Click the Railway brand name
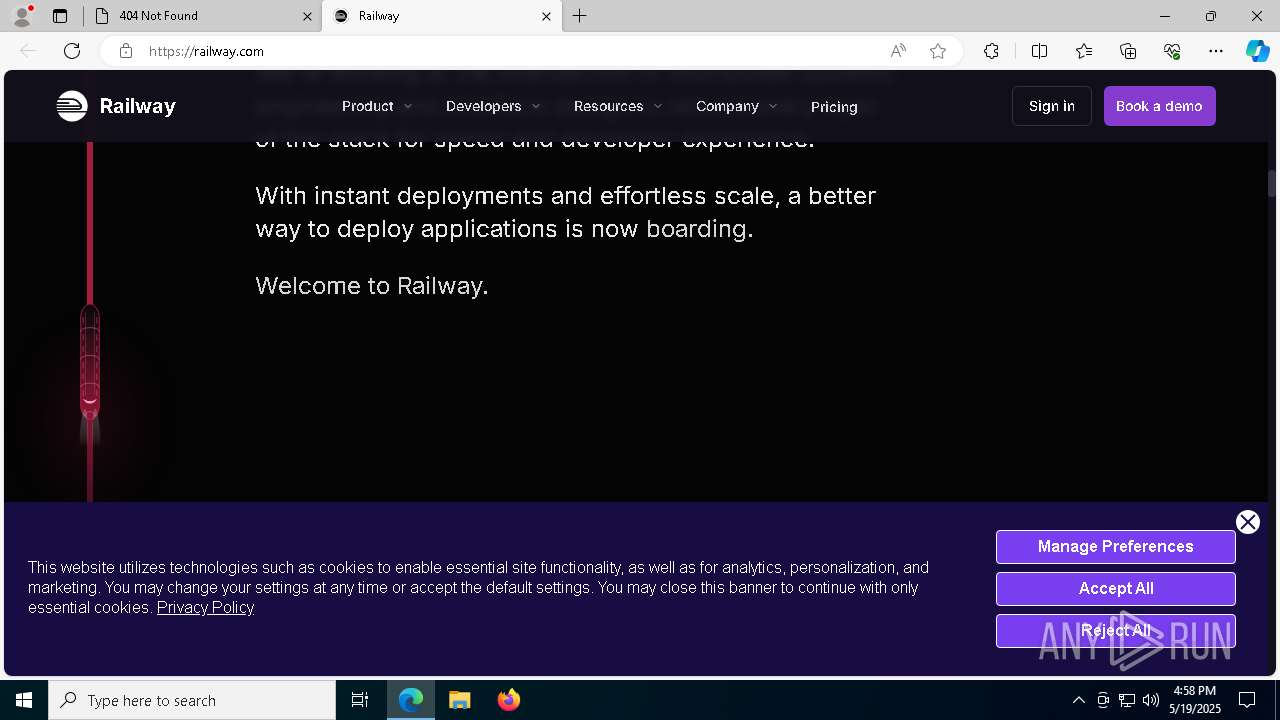Viewport: 1280px width, 720px height. [x=138, y=106]
